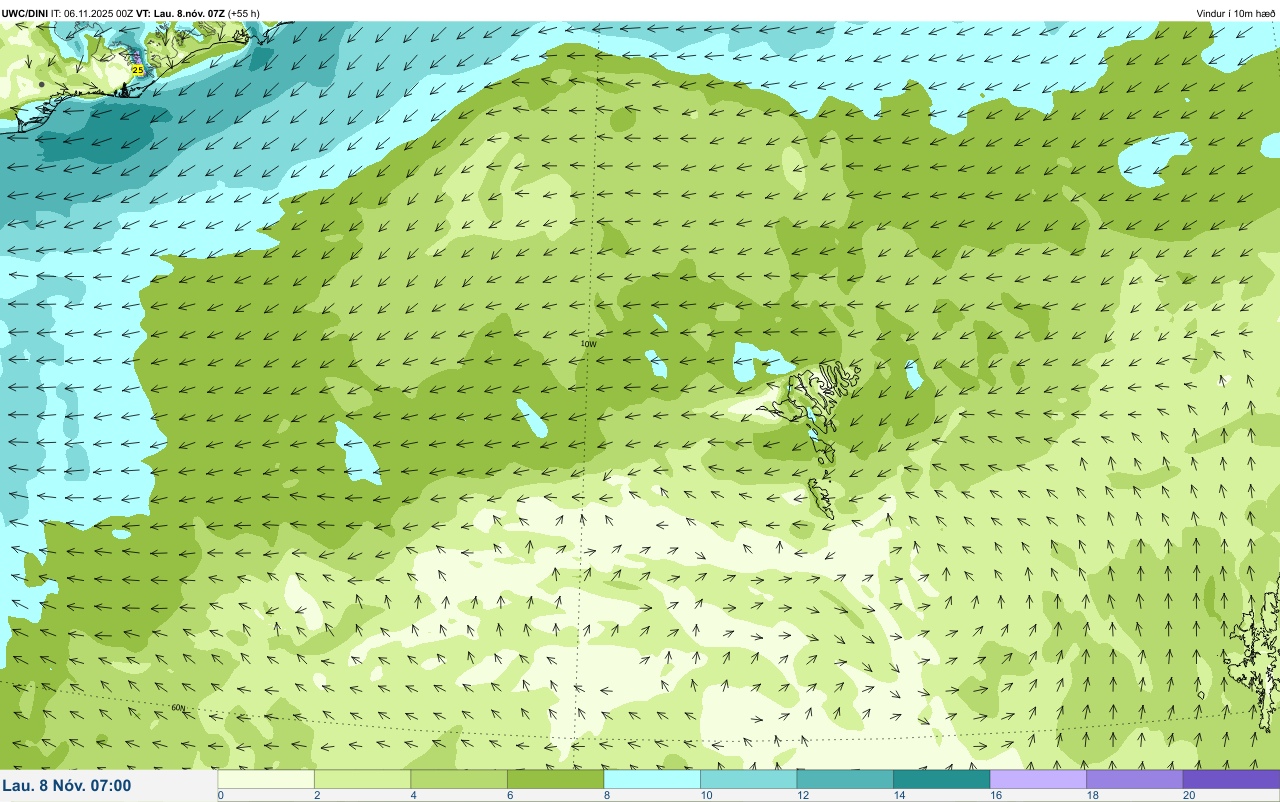Image resolution: width=1280 pixels, height=802 pixels.
Task: Click the '(+55 h)' forecast offset text
Action: 244,13
